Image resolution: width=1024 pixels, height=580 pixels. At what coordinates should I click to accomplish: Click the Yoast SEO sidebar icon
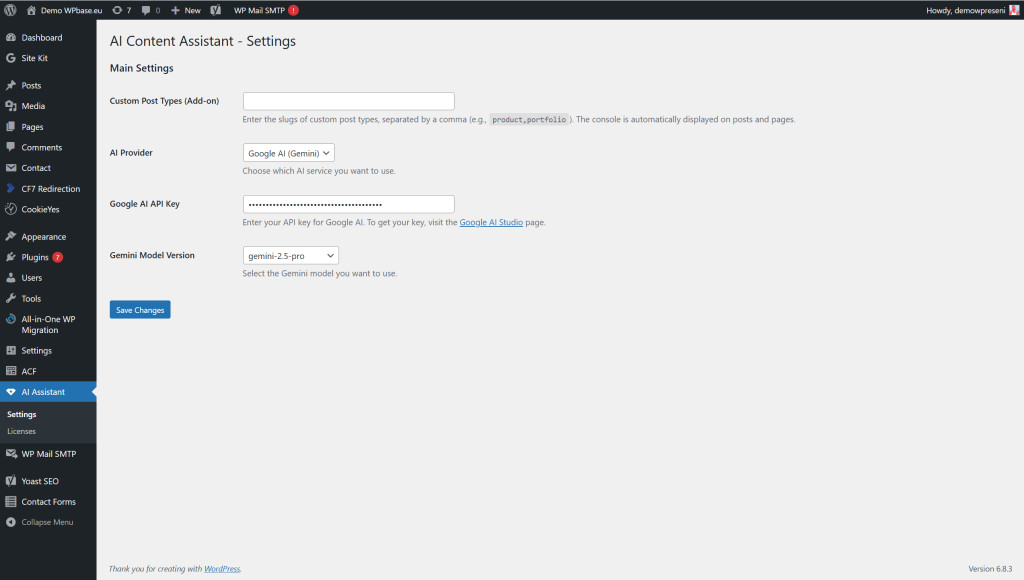pyautogui.click(x=10, y=481)
